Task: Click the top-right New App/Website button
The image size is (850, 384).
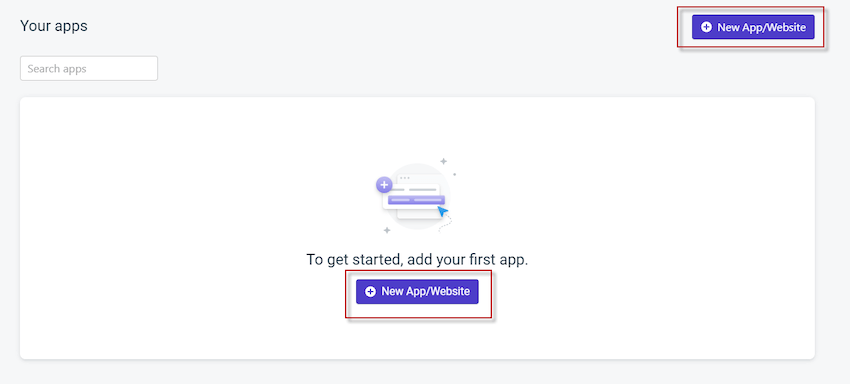Action: [x=753, y=27]
